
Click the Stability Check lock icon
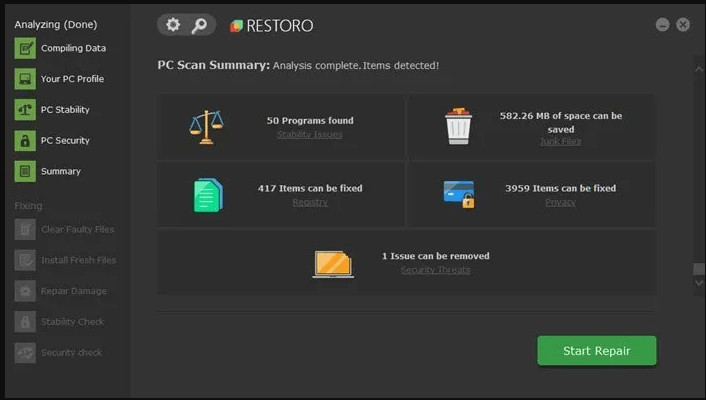click(25, 322)
